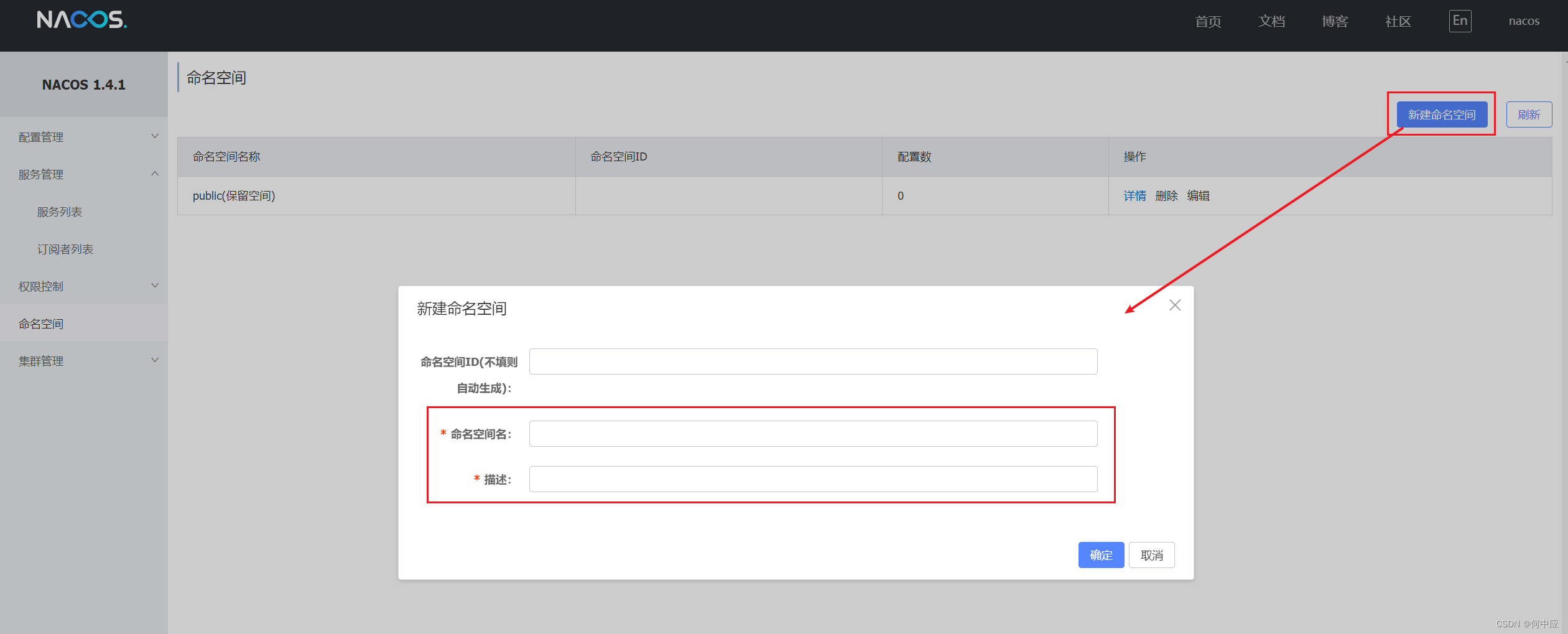Open 配置管理 in the sidebar

pos(41,137)
